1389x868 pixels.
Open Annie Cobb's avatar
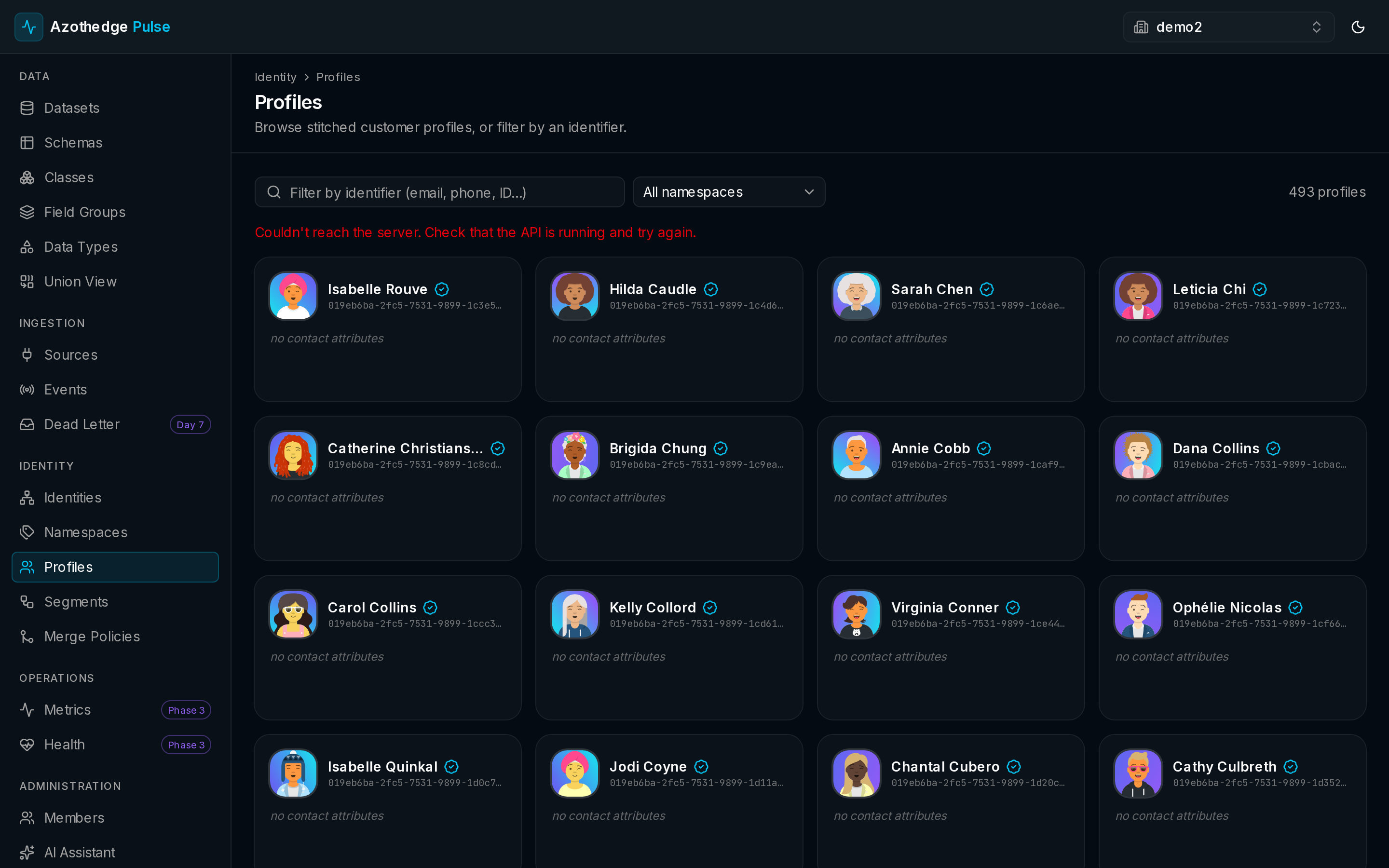point(857,455)
